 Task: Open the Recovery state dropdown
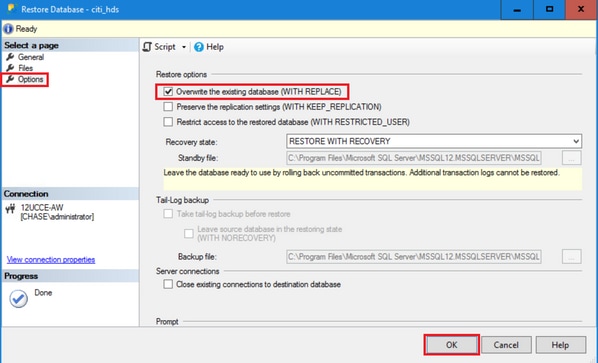tap(434, 141)
